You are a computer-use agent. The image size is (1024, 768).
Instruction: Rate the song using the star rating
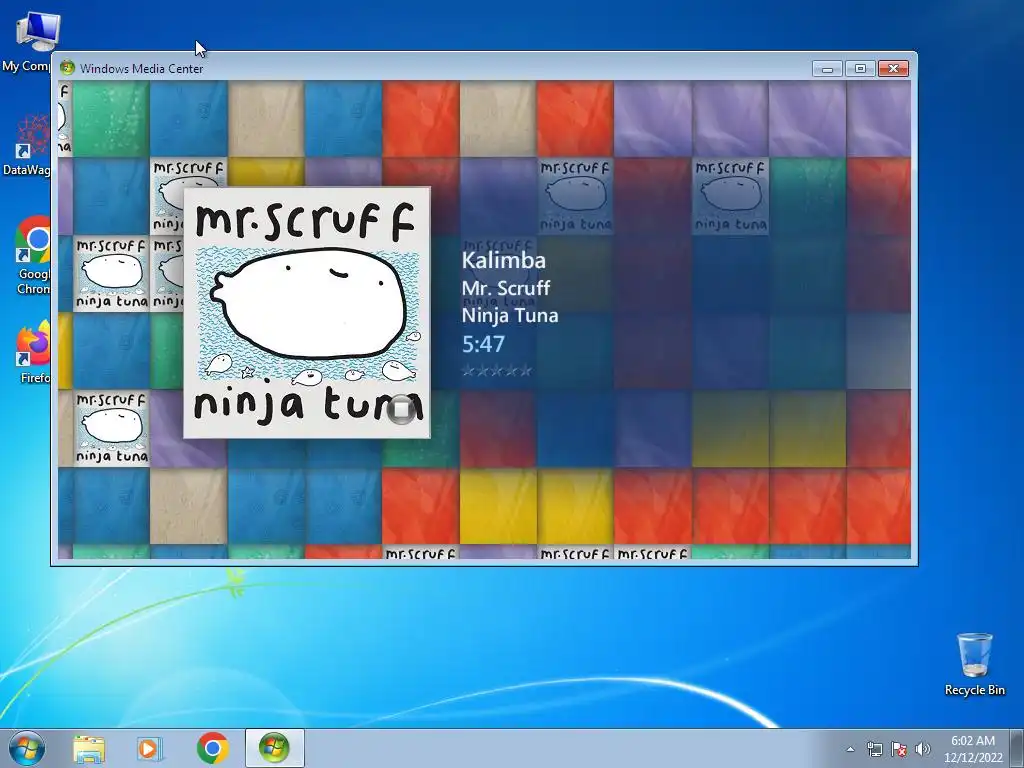[x=497, y=371]
